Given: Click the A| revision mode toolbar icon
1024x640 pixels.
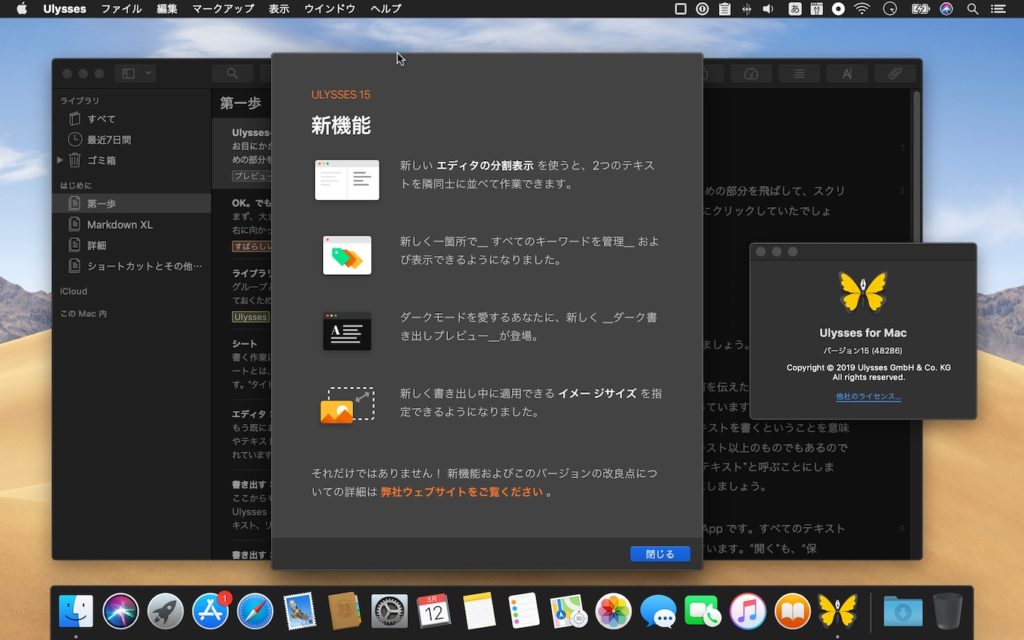Looking at the screenshot, I should [x=847, y=73].
